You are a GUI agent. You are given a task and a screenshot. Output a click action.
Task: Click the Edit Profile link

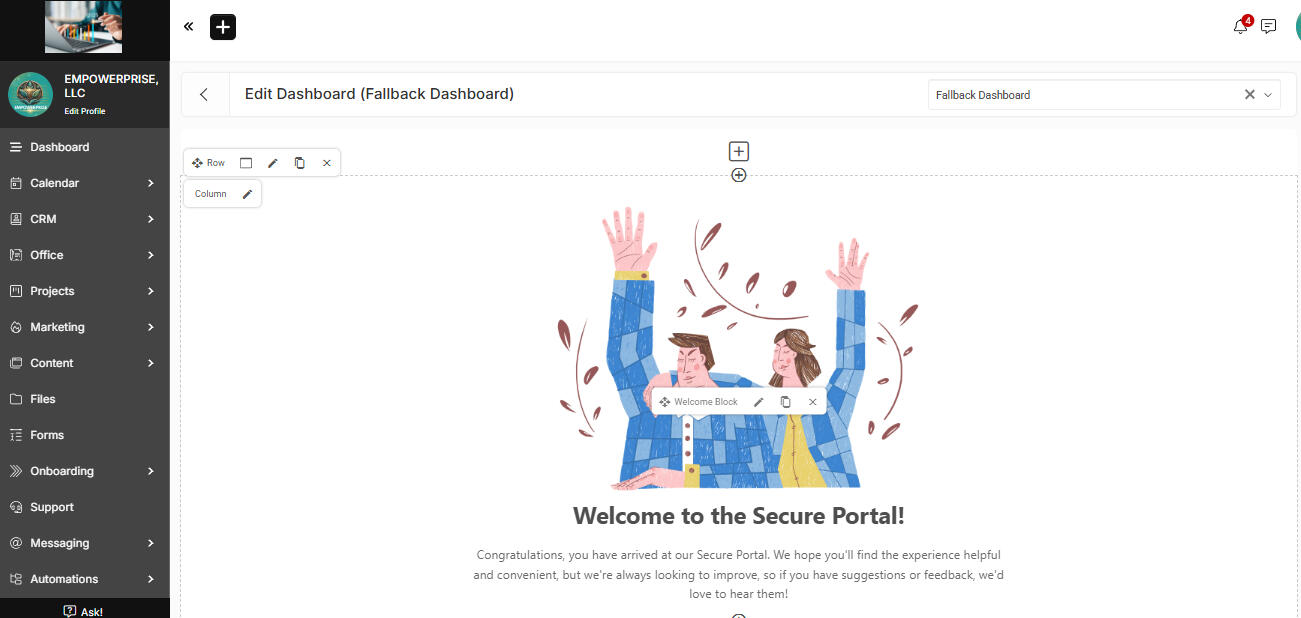tap(85, 111)
